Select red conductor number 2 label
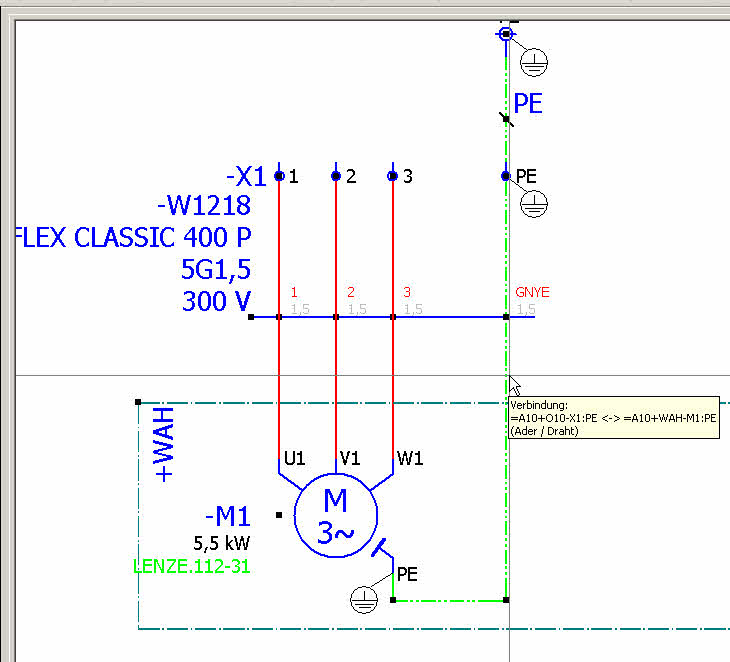The width and height of the screenshot is (730, 662). [x=351, y=292]
